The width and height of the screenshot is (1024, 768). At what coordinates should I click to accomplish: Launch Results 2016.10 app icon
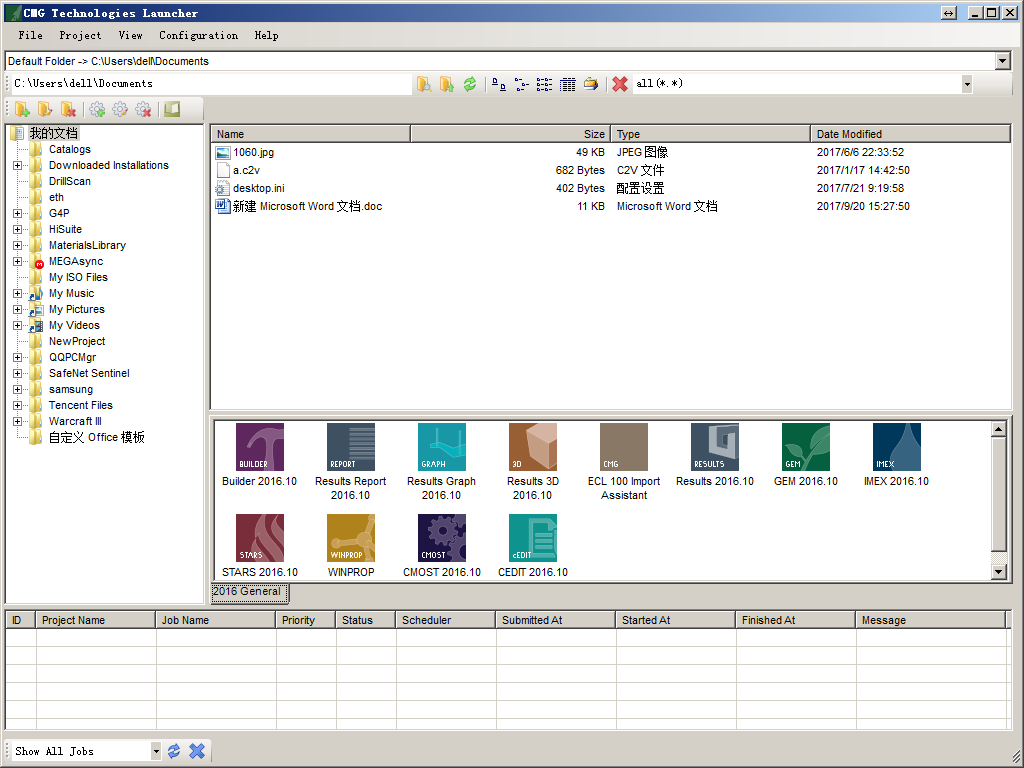[x=715, y=447]
